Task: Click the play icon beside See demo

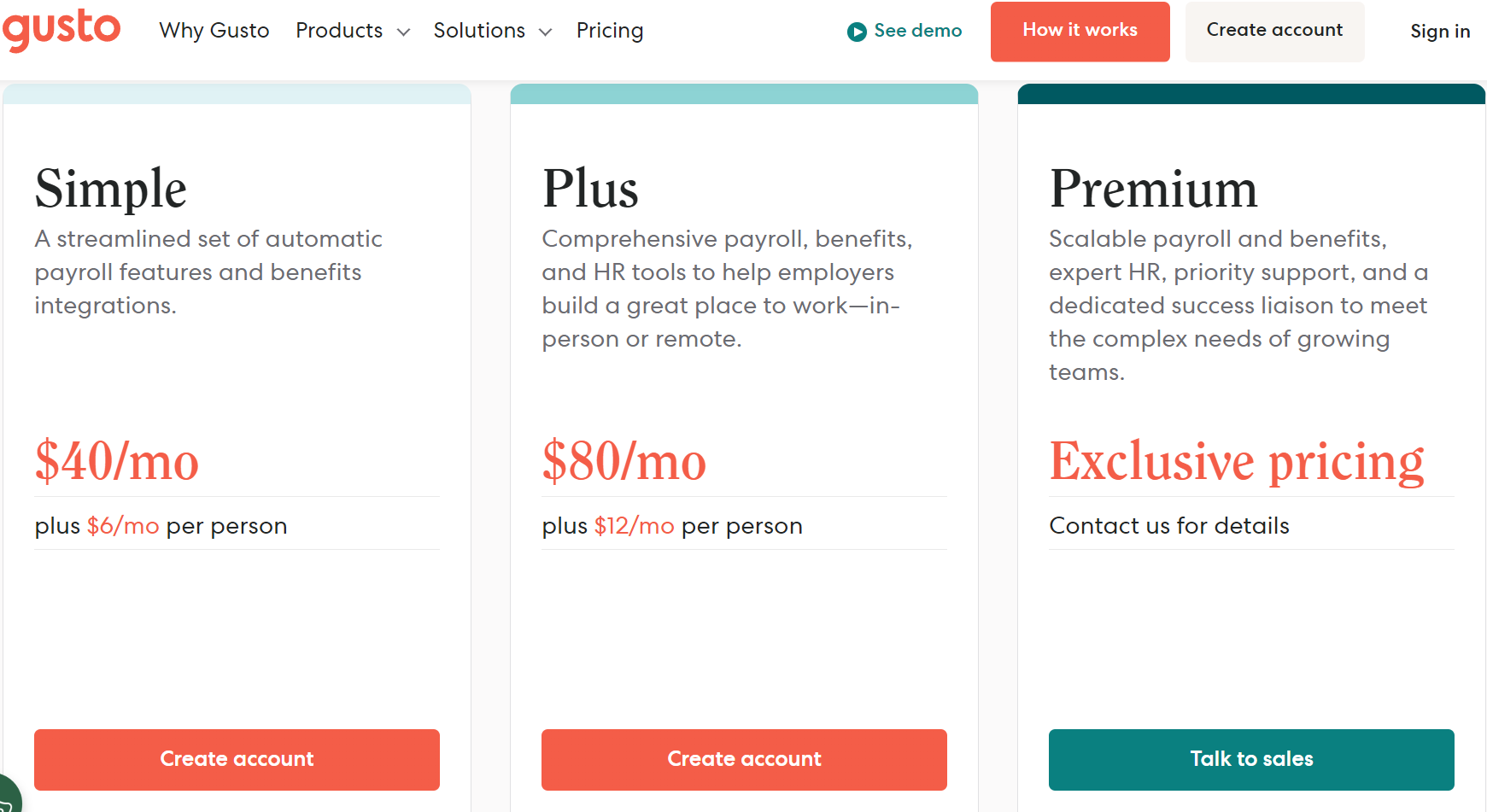Action: 857,32
